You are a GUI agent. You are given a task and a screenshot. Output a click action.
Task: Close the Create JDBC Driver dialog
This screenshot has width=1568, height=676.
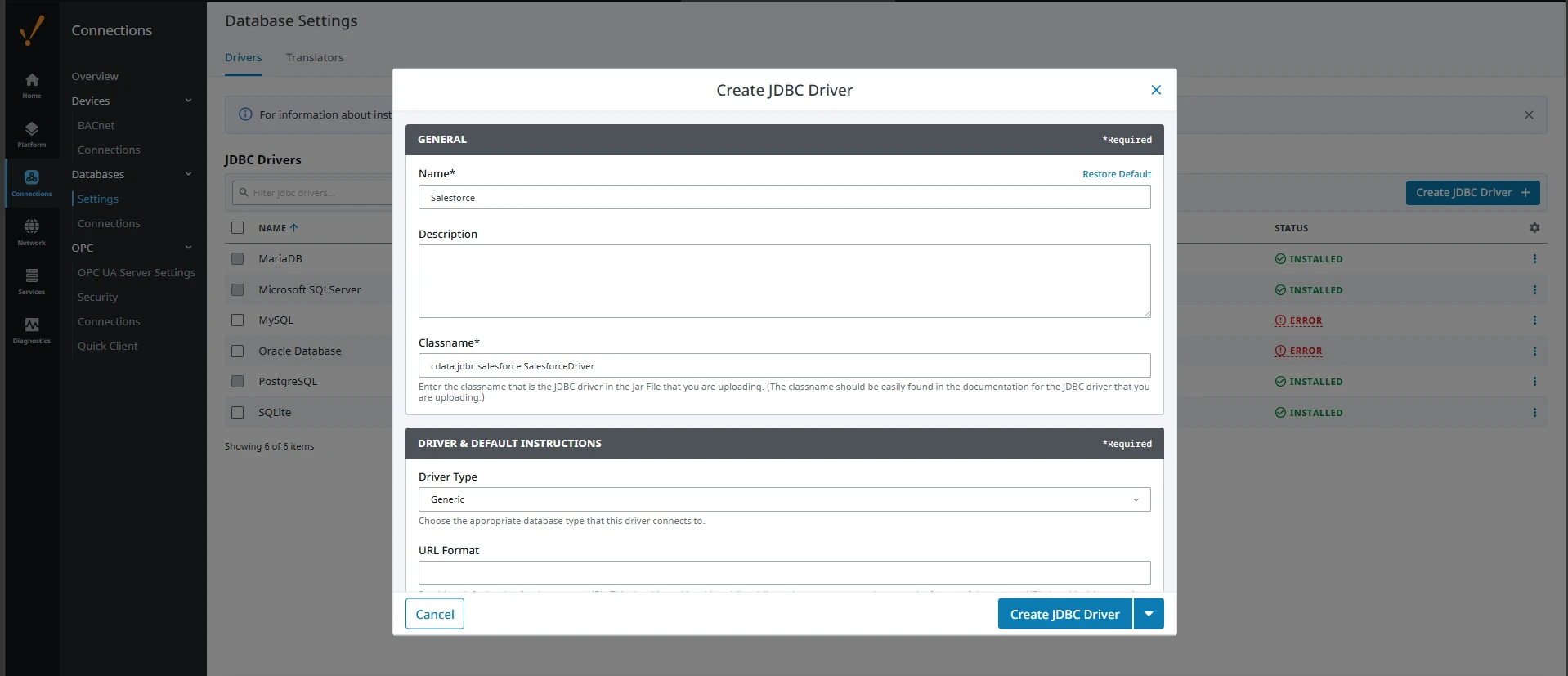1156,90
